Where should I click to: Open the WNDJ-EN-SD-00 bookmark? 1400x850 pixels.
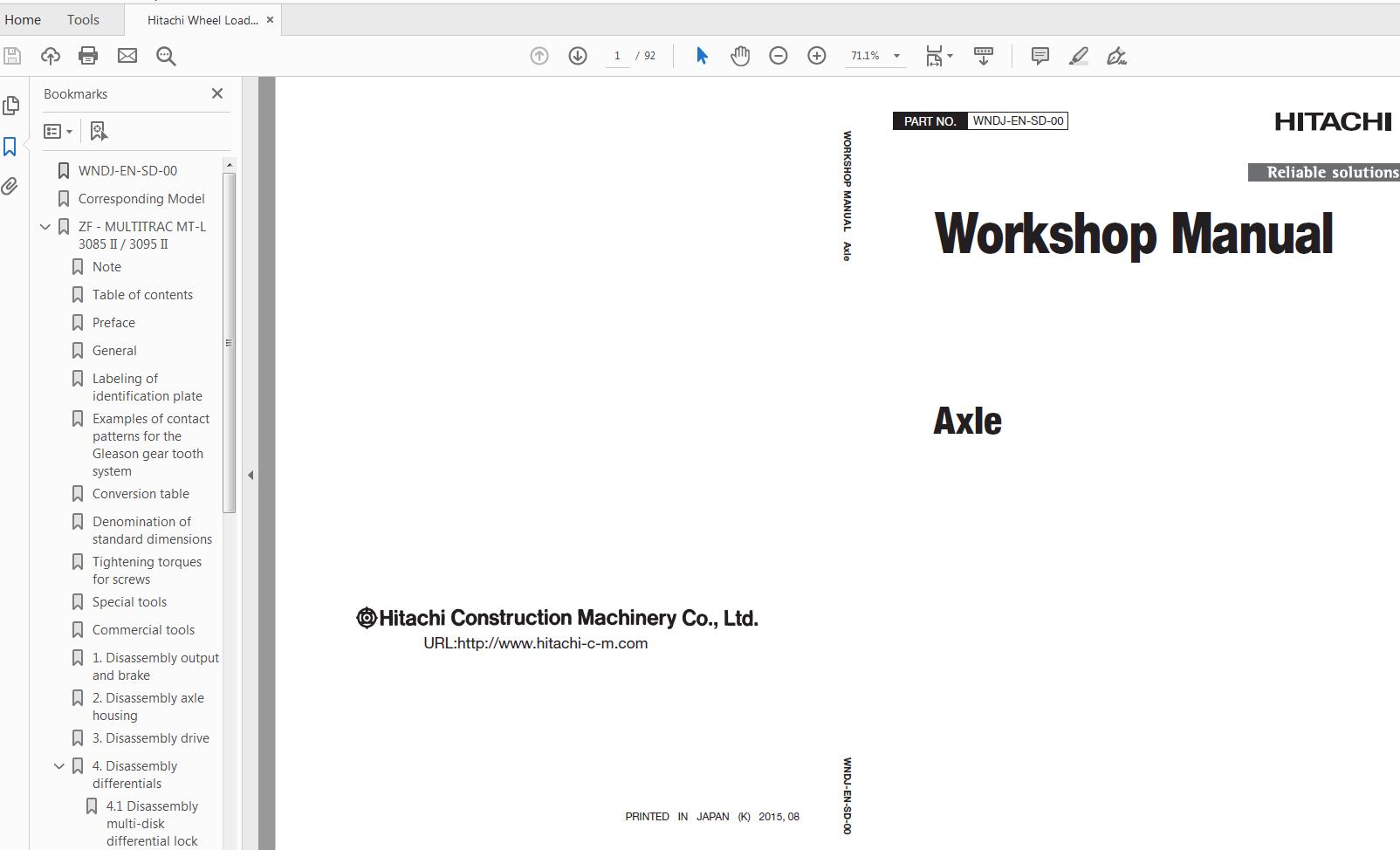(x=127, y=171)
